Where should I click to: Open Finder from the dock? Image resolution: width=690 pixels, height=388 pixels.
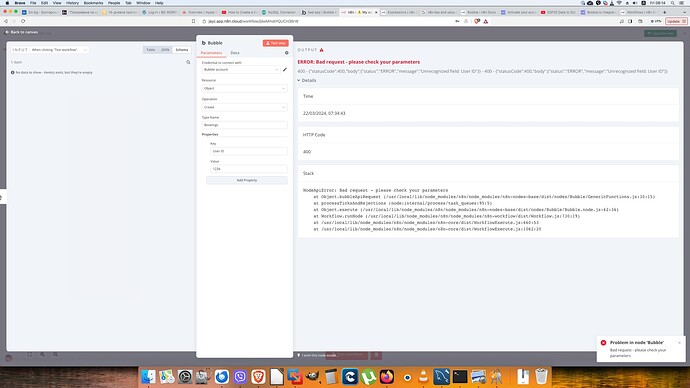click(x=148, y=377)
